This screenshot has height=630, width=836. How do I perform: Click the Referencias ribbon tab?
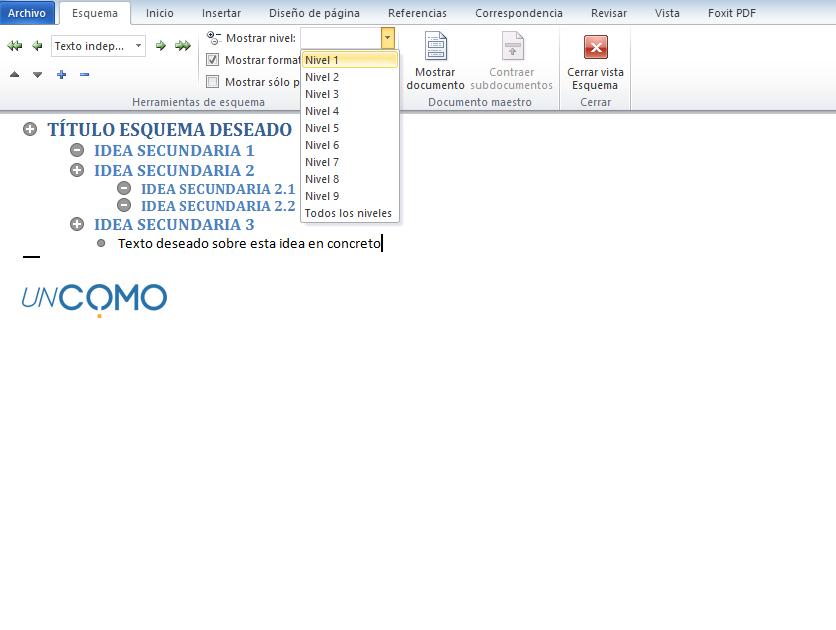point(417,13)
